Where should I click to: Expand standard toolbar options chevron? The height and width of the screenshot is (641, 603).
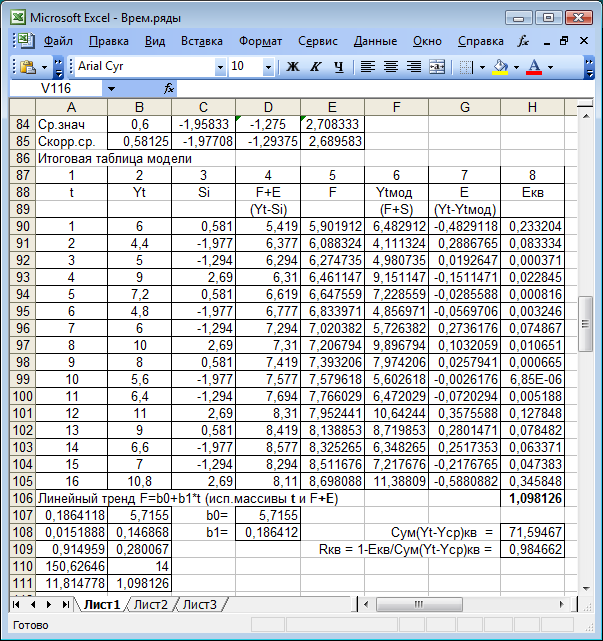(x=59, y=67)
